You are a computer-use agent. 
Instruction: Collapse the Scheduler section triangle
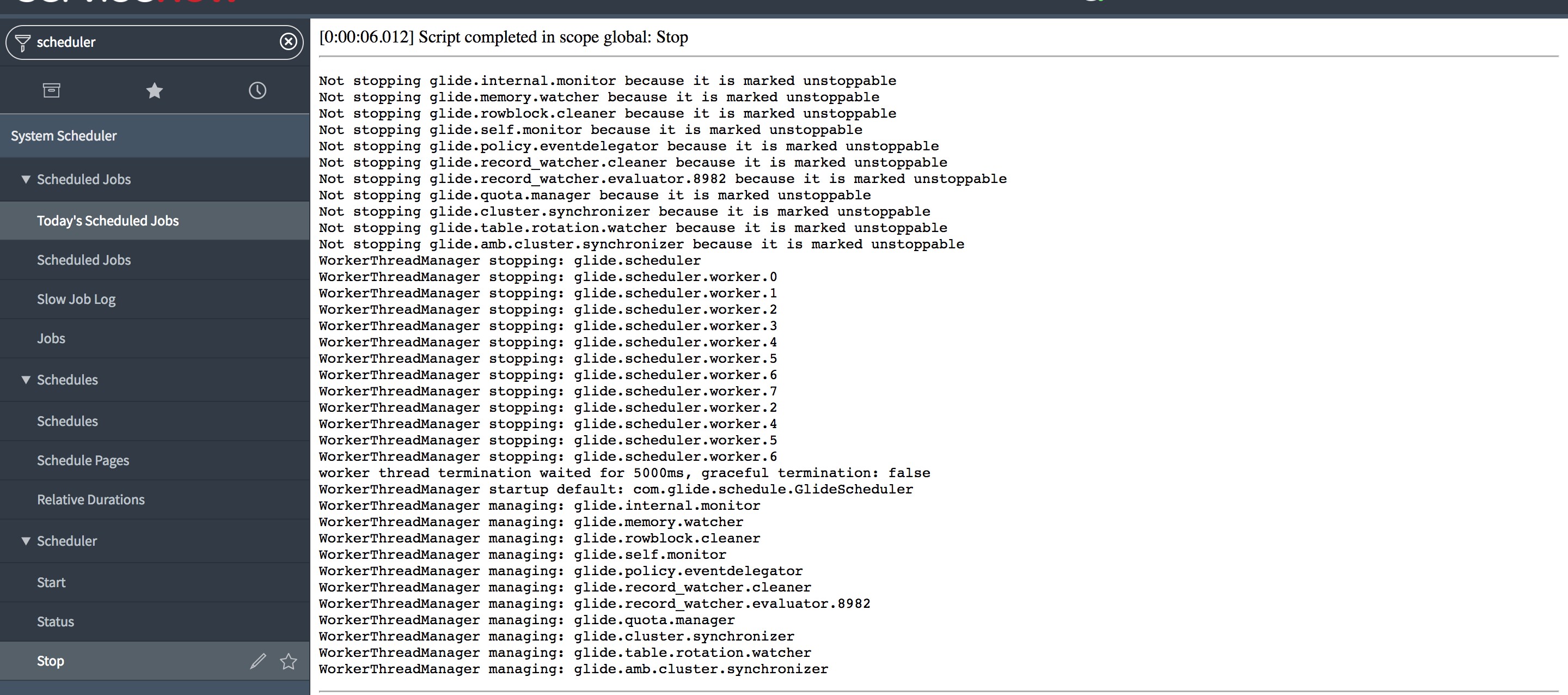tap(26, 541)
